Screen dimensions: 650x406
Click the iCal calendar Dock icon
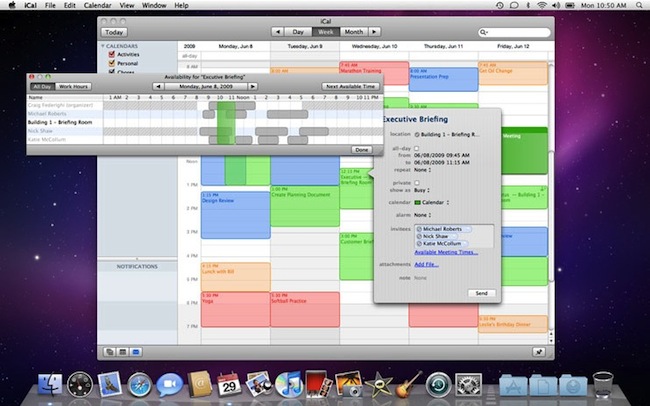tap(229, 384)
